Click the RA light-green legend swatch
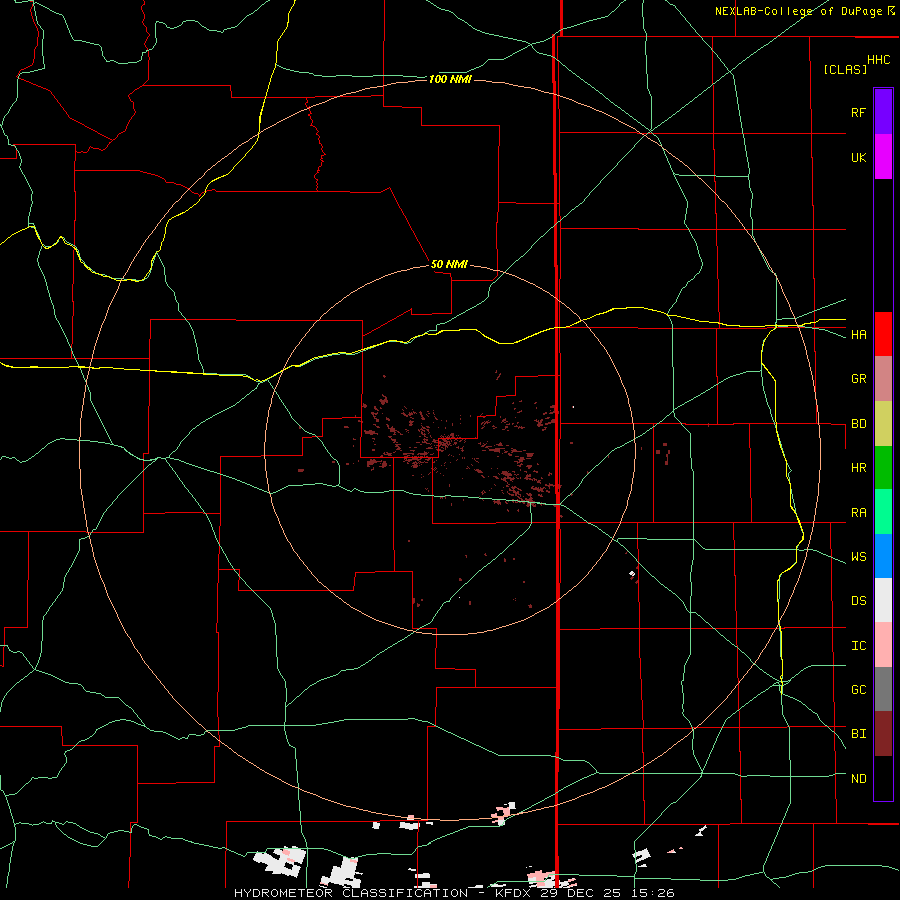Viewport: 900px width, 900px height. click(883, 512)
